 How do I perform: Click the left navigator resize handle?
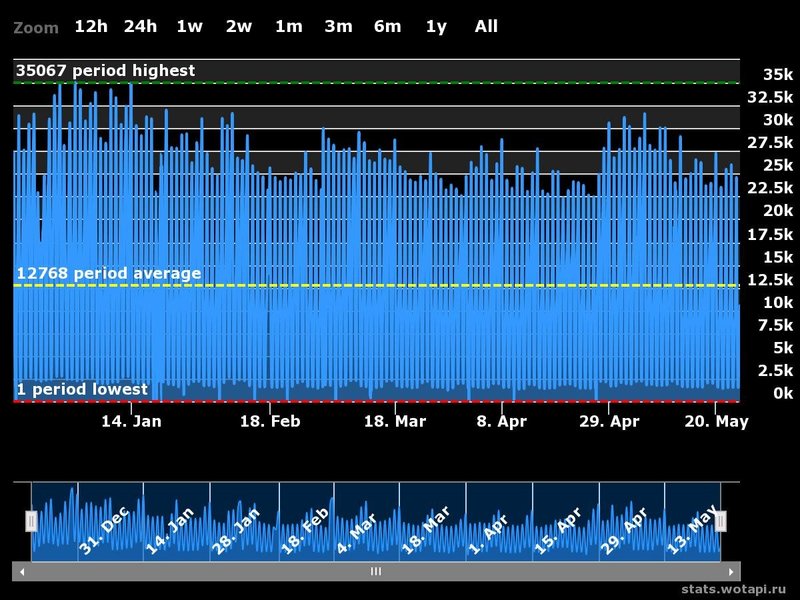tap(31, 520)
